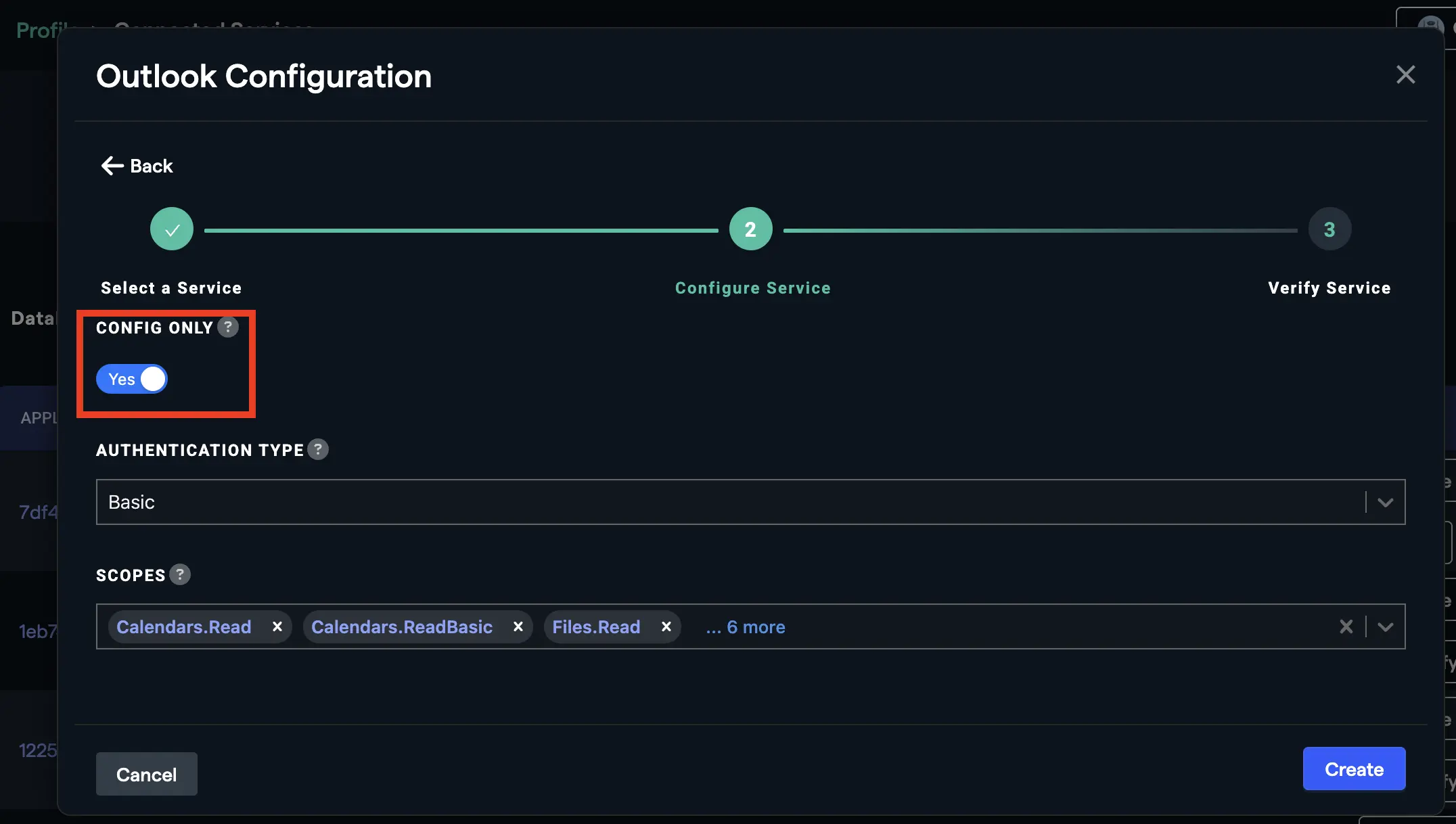Go Back using the arrow link
This screenshot has height=824, width=1456.
tap(137, 166)
